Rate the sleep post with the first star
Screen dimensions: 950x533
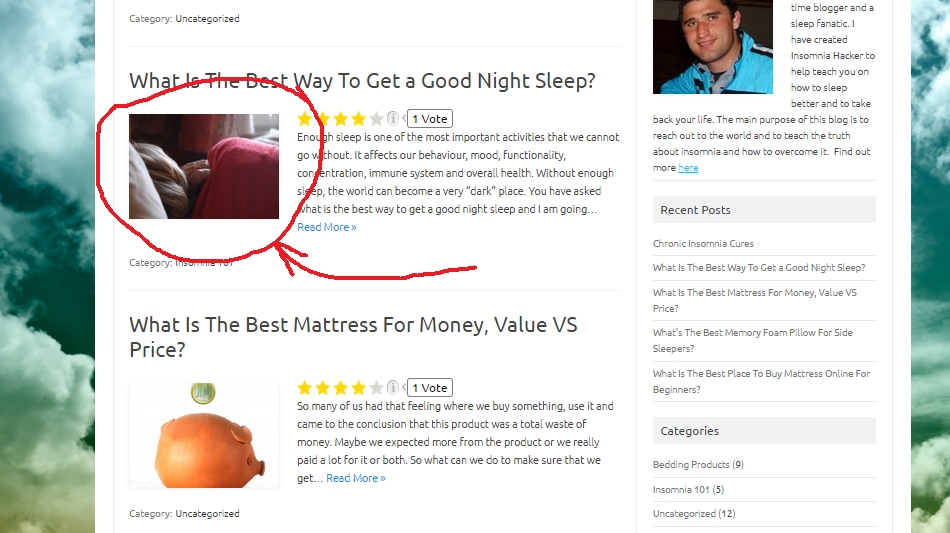(x=304, y=119)
